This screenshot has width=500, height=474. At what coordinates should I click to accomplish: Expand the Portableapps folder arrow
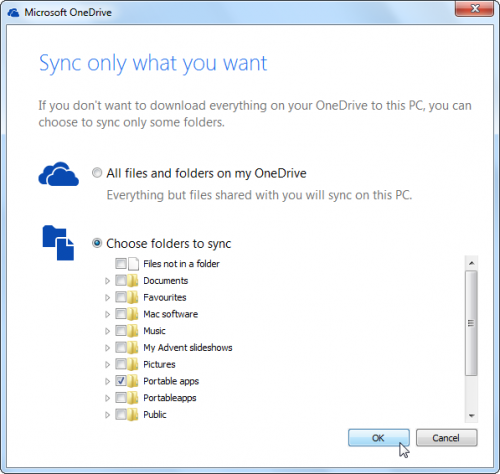(107, 398)
